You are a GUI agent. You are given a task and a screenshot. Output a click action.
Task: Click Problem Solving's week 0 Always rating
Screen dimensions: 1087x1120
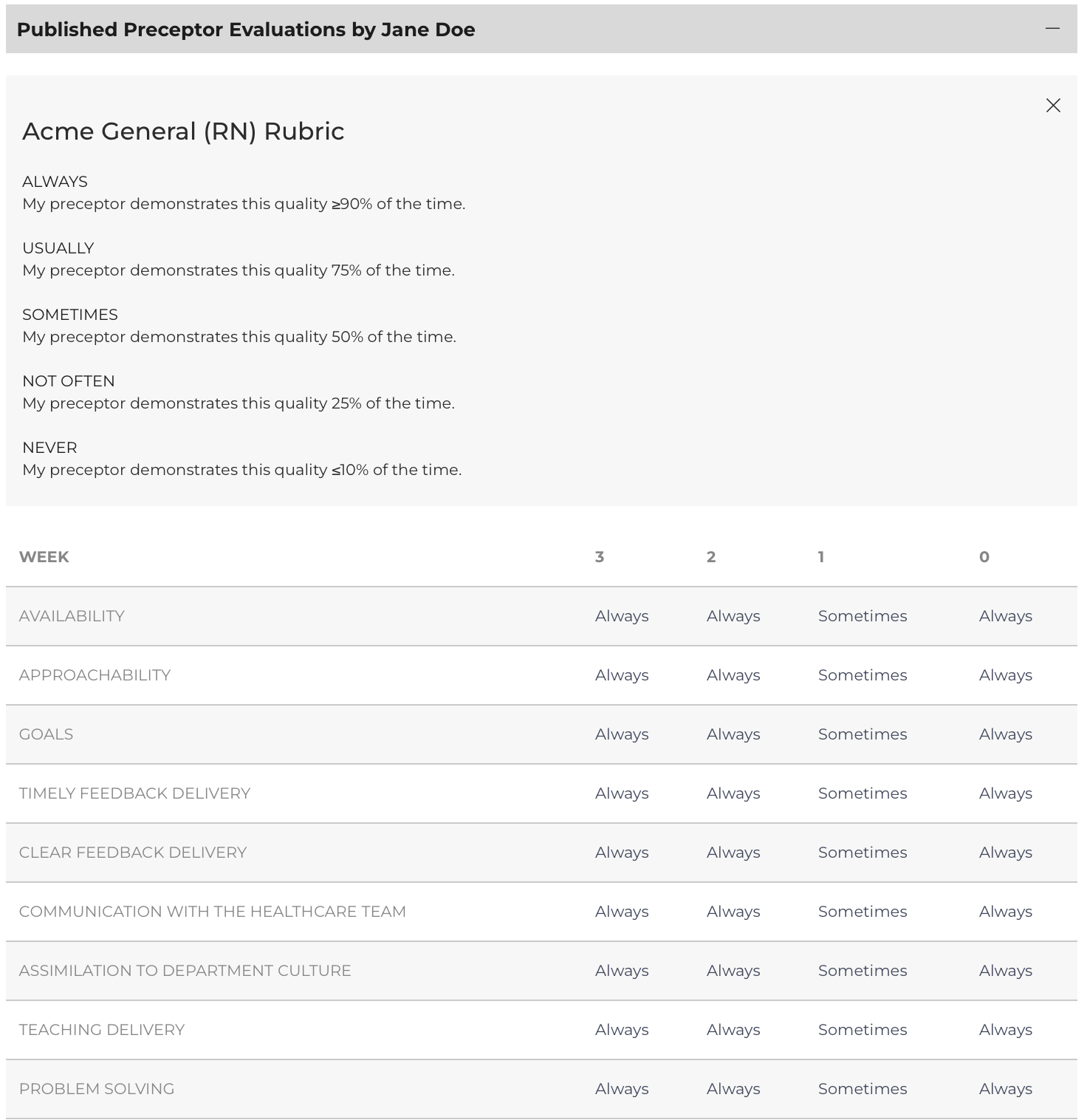tap(1006, 1089)
